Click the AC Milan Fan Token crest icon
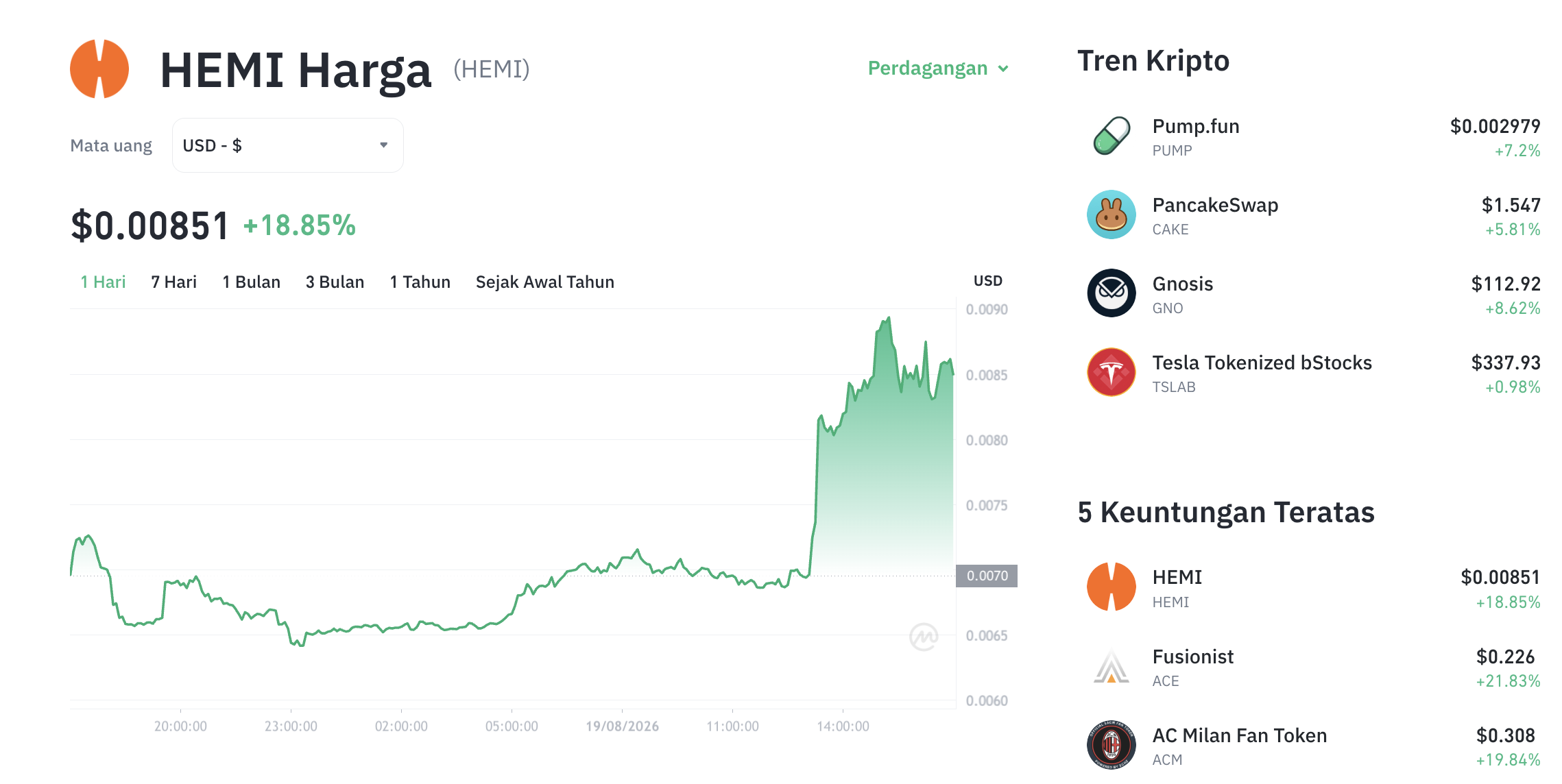The width and height of the screenshot is (1562, 784). point(1112,745)
